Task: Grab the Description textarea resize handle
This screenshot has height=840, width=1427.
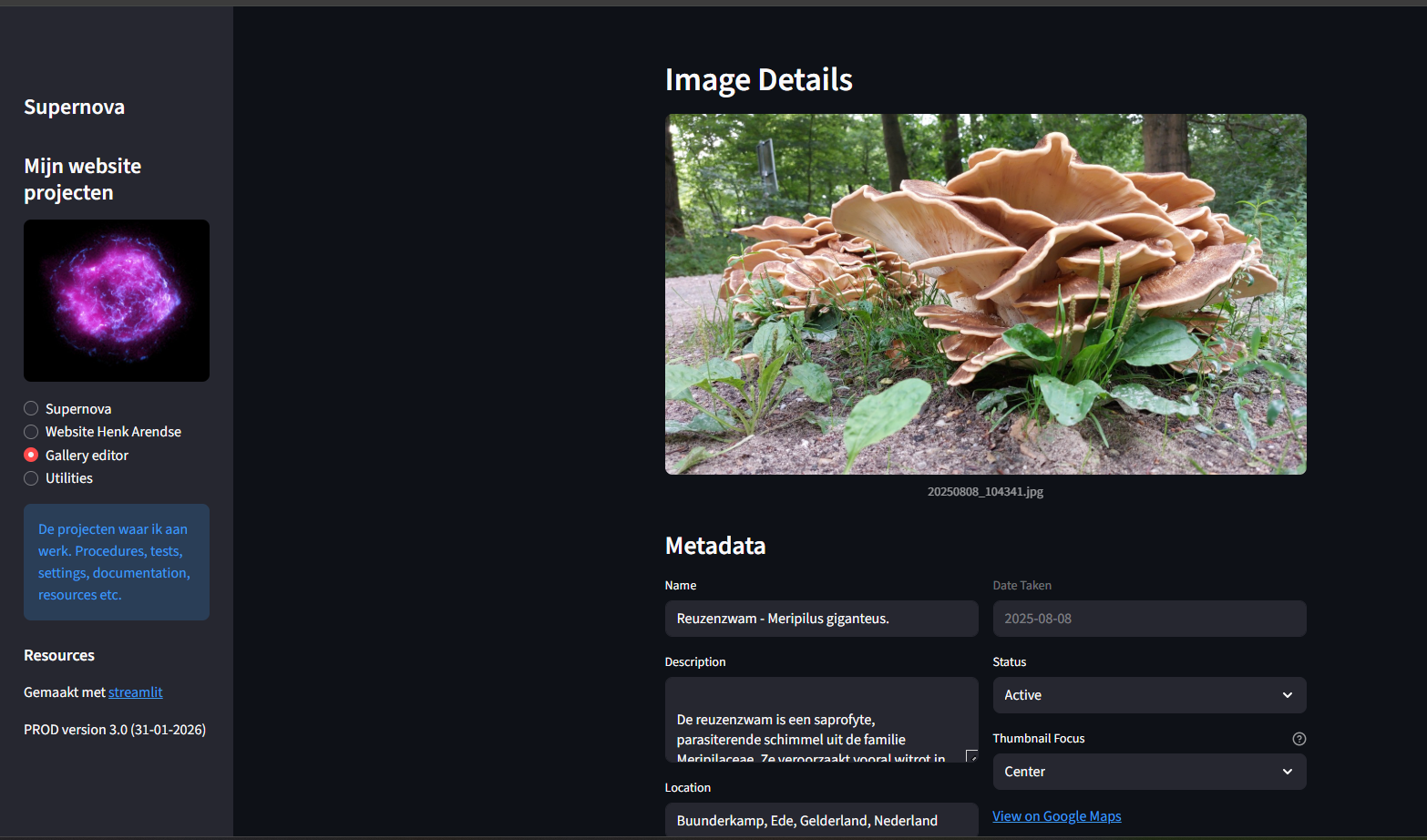Action: point(971,756)
